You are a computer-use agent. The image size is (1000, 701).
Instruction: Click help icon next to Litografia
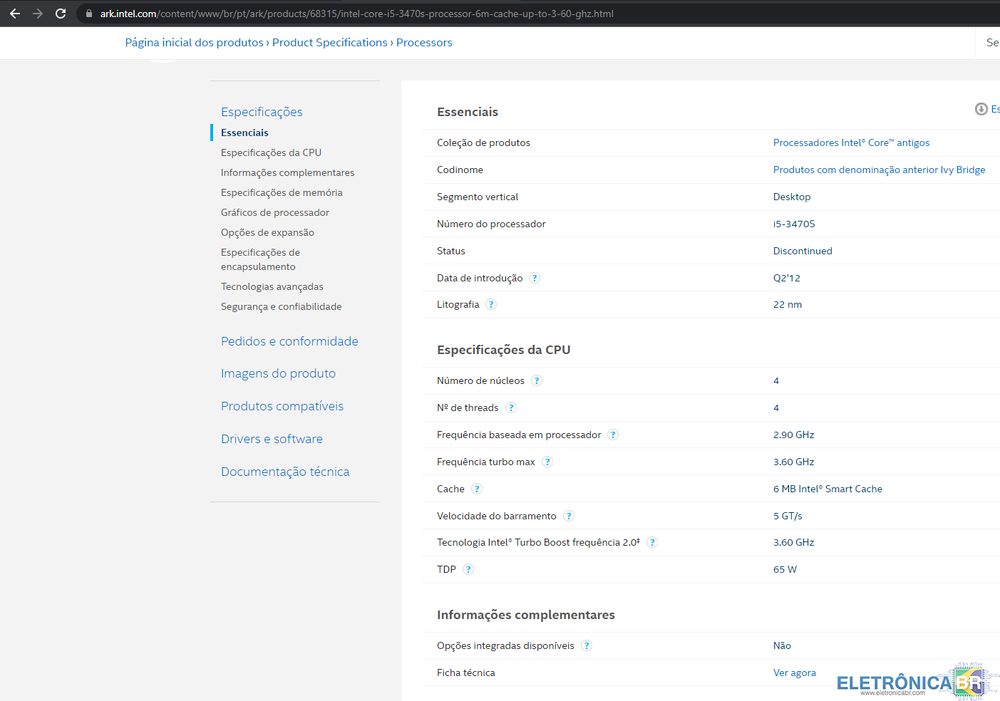point(491,305)
